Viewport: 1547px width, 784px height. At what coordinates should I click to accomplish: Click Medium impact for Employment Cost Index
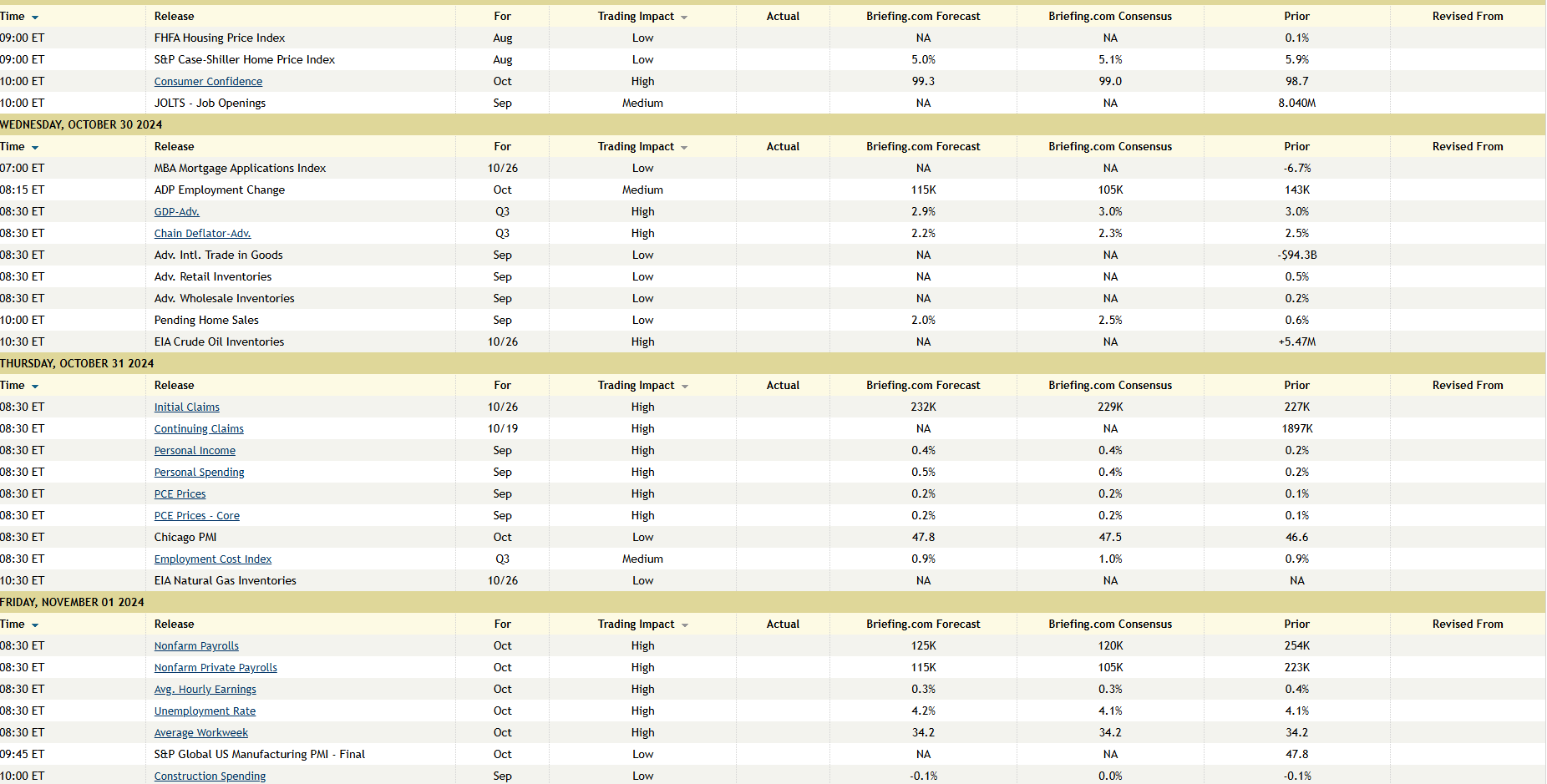pyautogui.click(x=642, y=559)
